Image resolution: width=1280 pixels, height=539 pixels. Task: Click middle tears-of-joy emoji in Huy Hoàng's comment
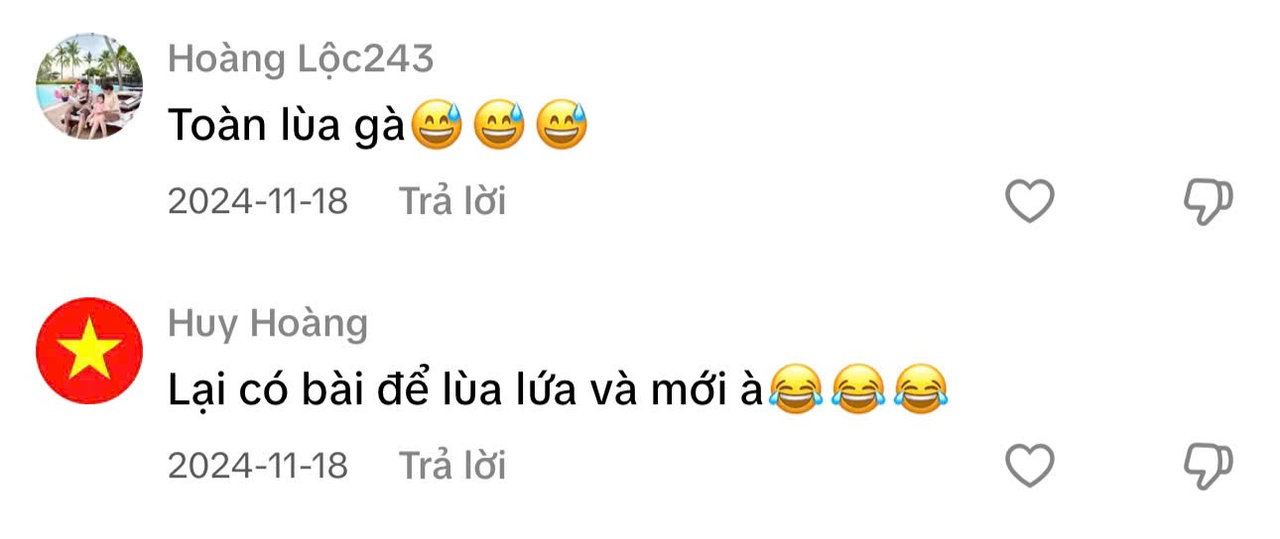point(859,391)
